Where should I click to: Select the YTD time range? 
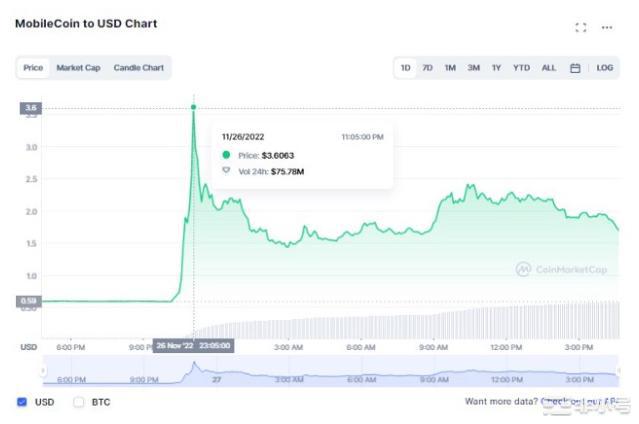[521, 68]
